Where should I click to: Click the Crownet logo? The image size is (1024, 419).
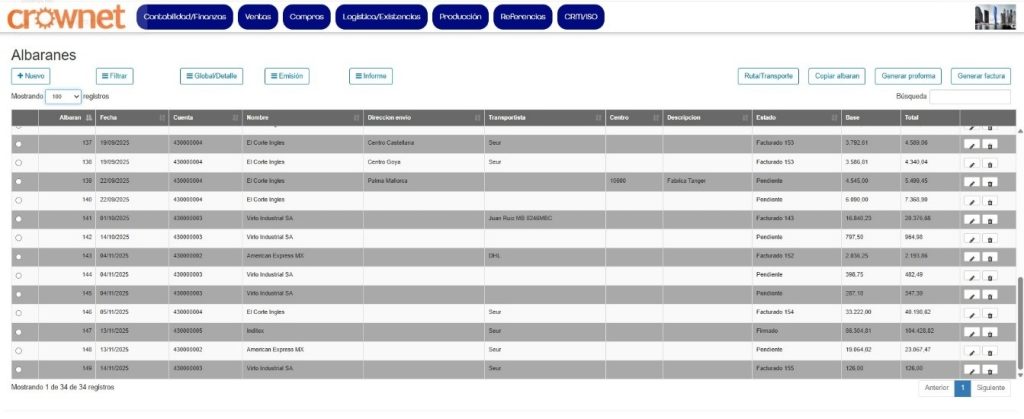pos(66,17)
